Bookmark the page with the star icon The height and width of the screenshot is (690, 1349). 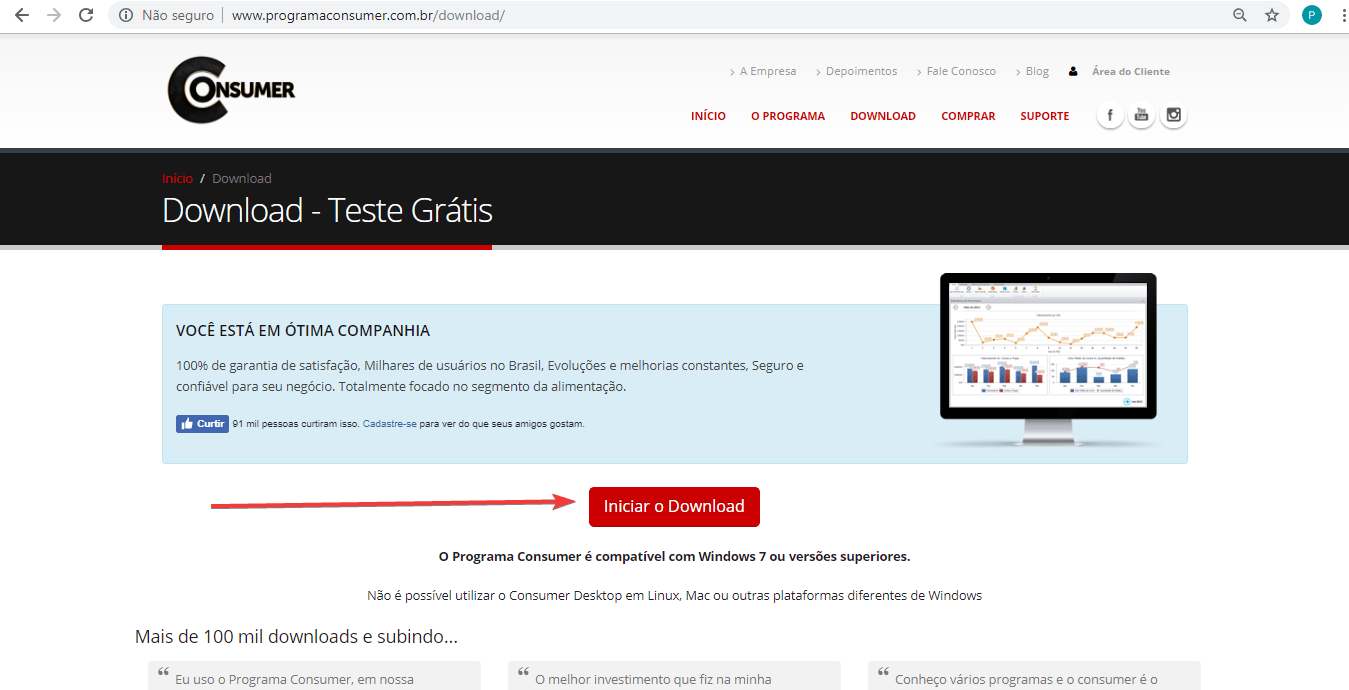(x=1272, y=15)
